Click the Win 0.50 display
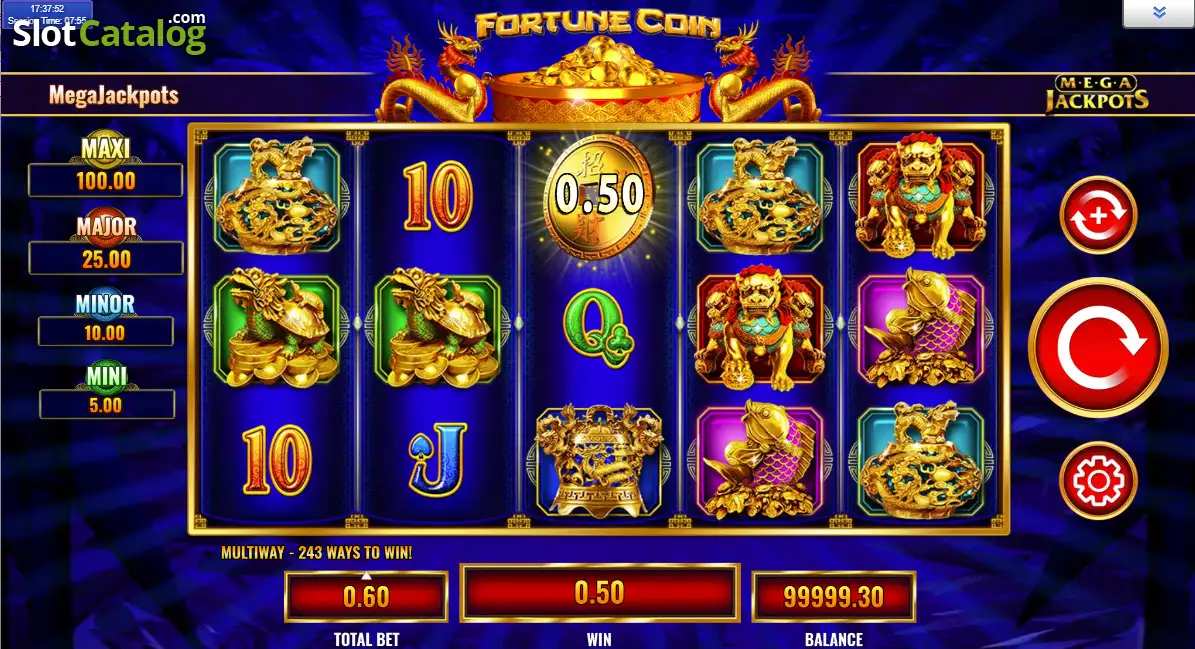This screenshot has height=649, width=1195. [x=600, y=593]
